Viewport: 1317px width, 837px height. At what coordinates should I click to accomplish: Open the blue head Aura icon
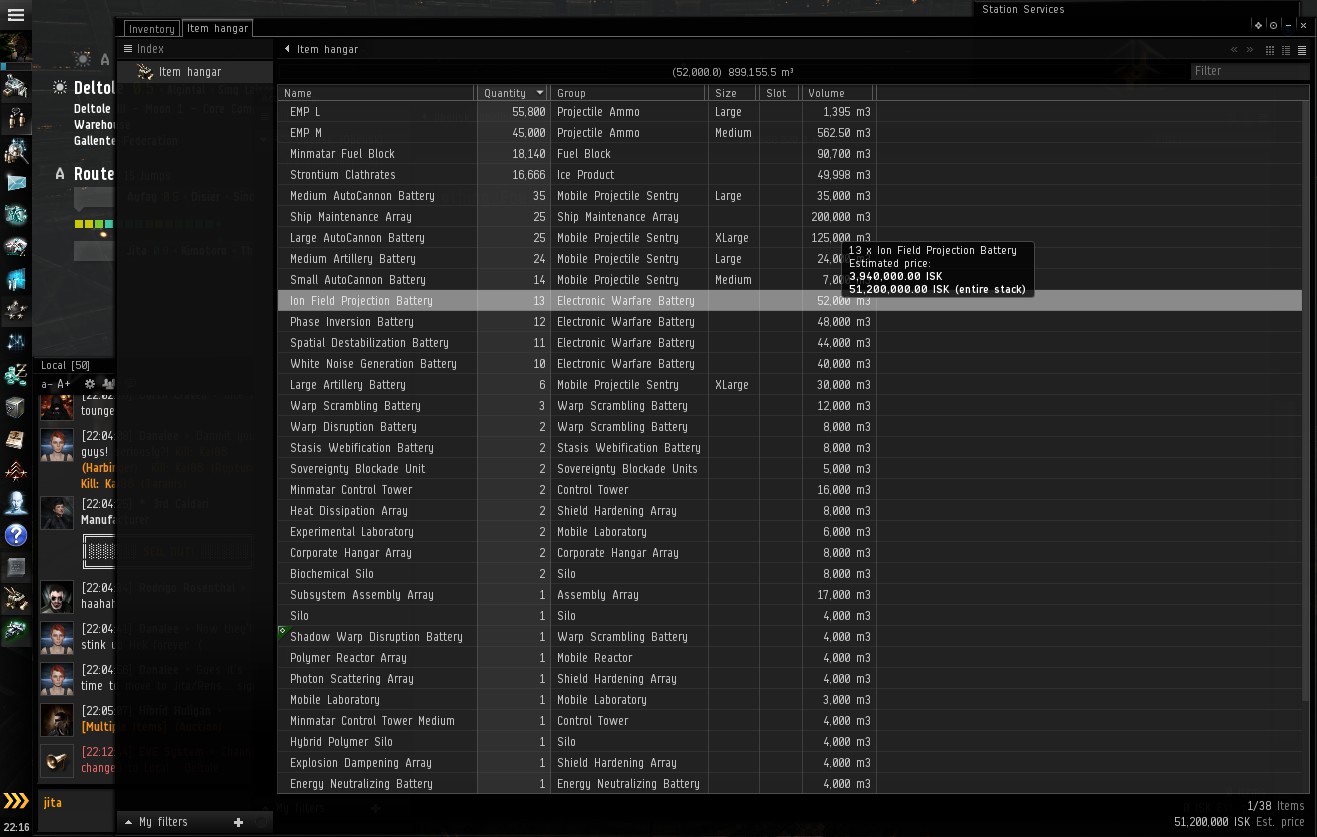coord(16,503)
